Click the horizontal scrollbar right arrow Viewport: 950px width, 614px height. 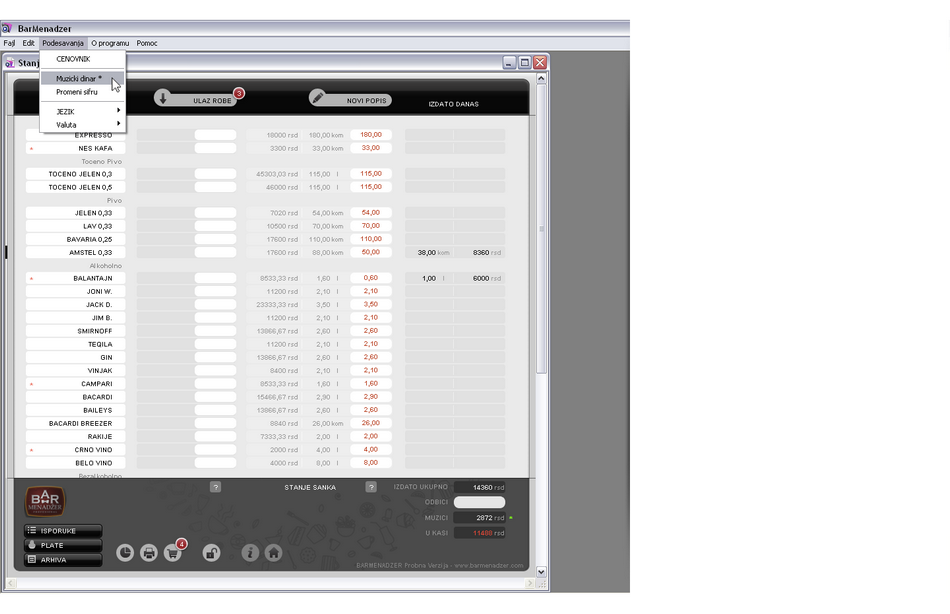(530, 583)
